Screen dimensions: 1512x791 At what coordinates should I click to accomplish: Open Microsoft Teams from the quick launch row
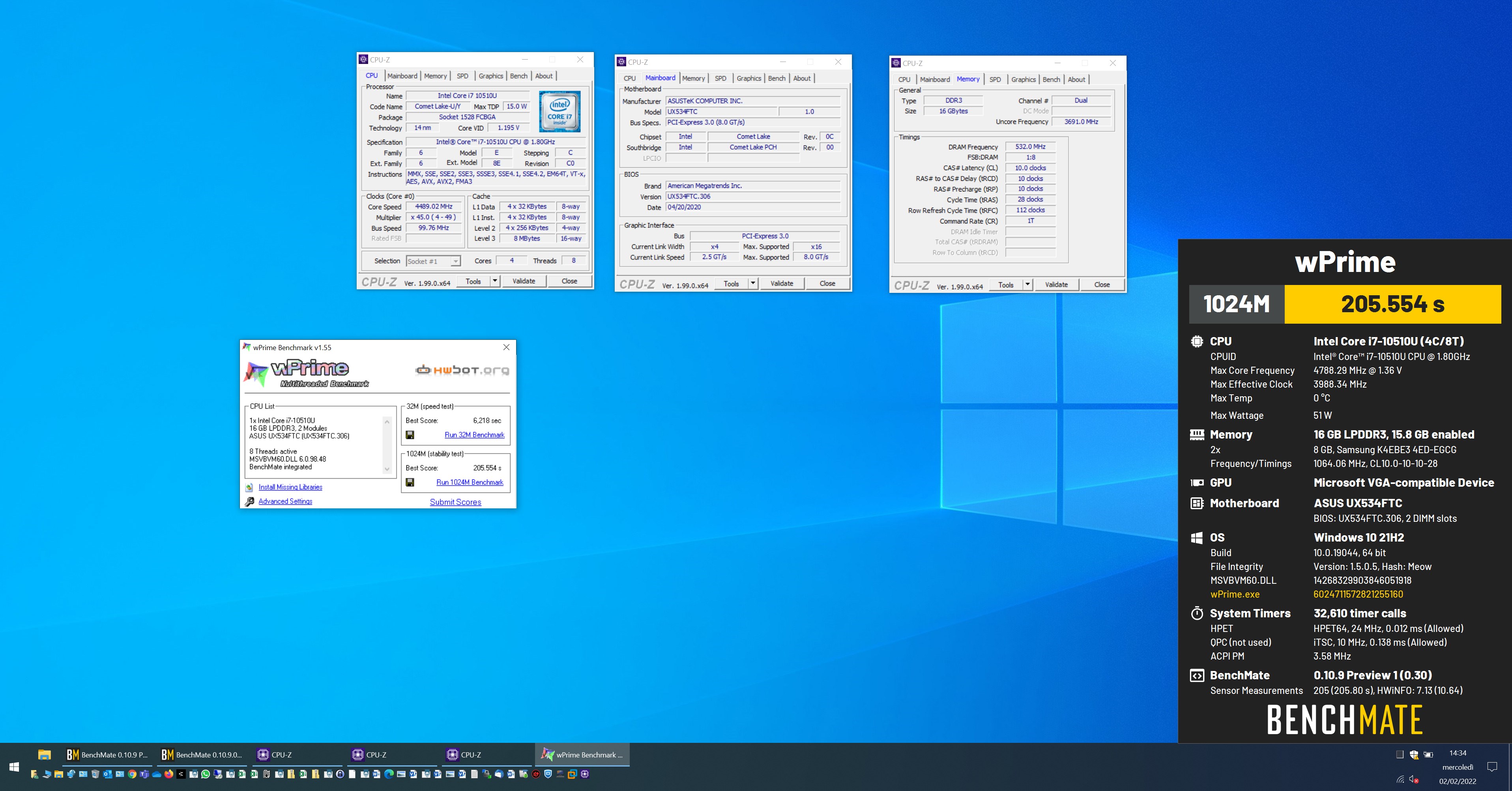tap(144, 774)
